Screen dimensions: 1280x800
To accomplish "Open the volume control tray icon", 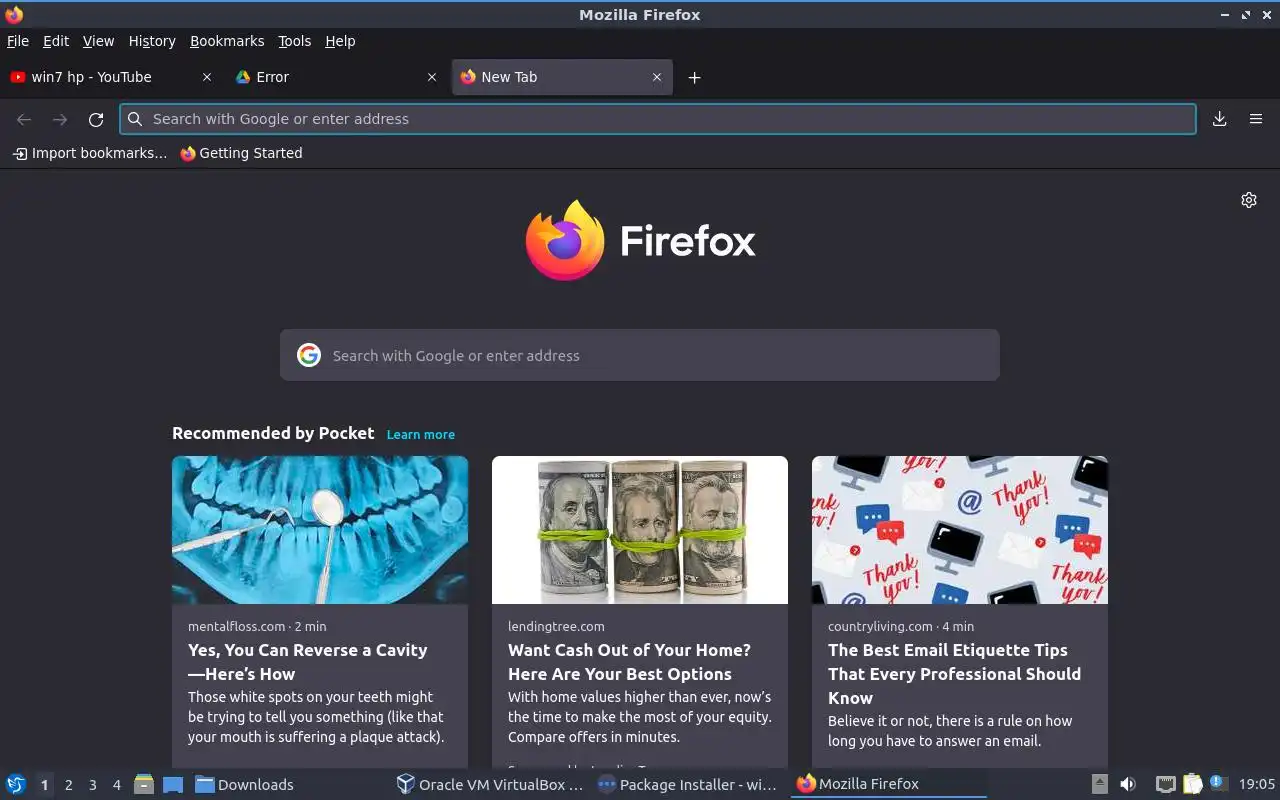I will pos(1128,784).
